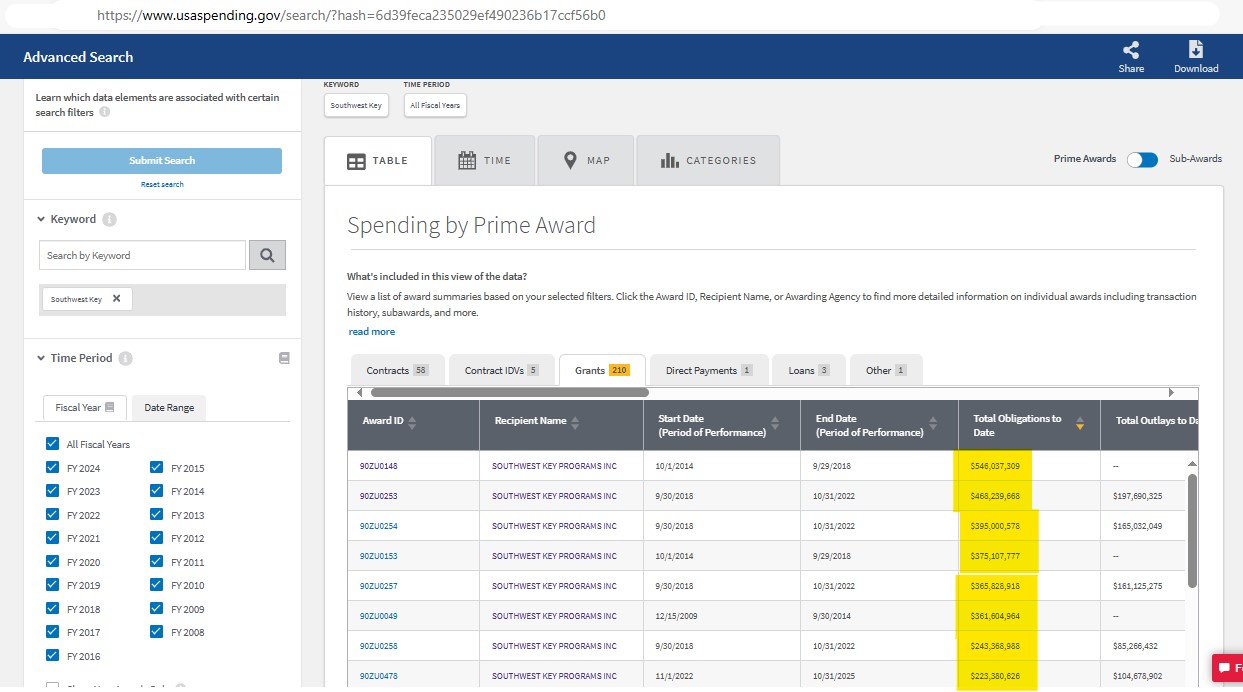Open the Contracts awards tab
This screenshot has height=692, width=1243.
(x=397, y=370)
